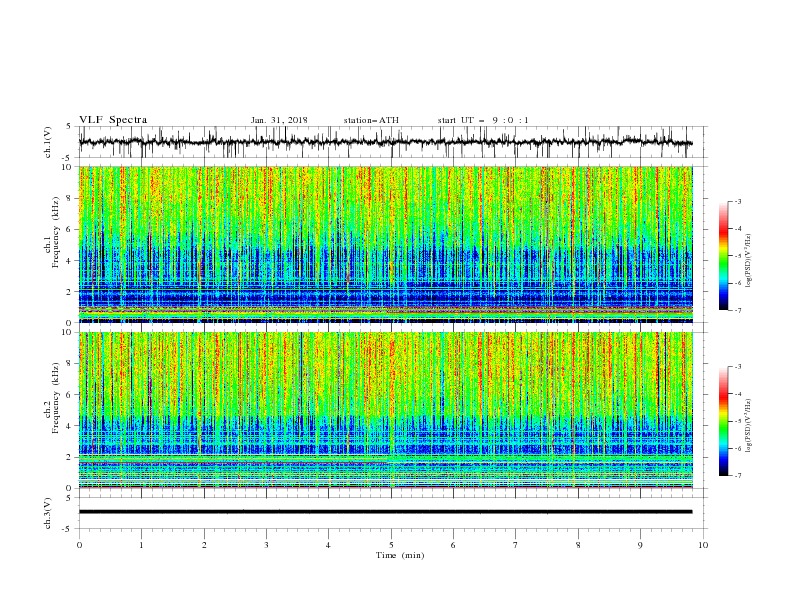The width and height of the screenshot is (792, 612).
Task: Click the "VLF Spectra" title text
Action: [x=113, y=120]
